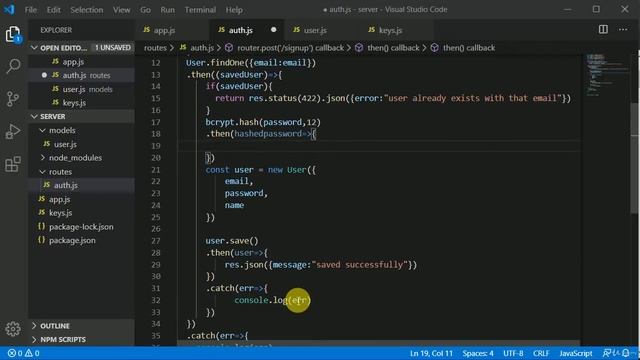Click Ln 19, Col 11 status item
Screen dimensions: 640x360
pos(431,353)
